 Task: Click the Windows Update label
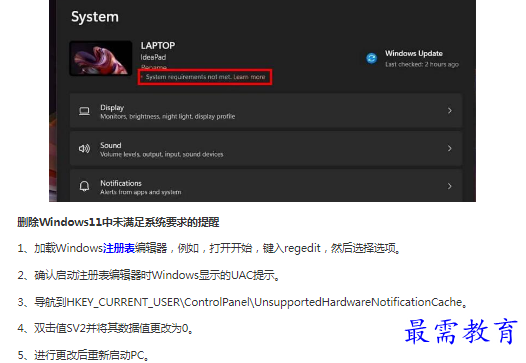pos(414,53)
